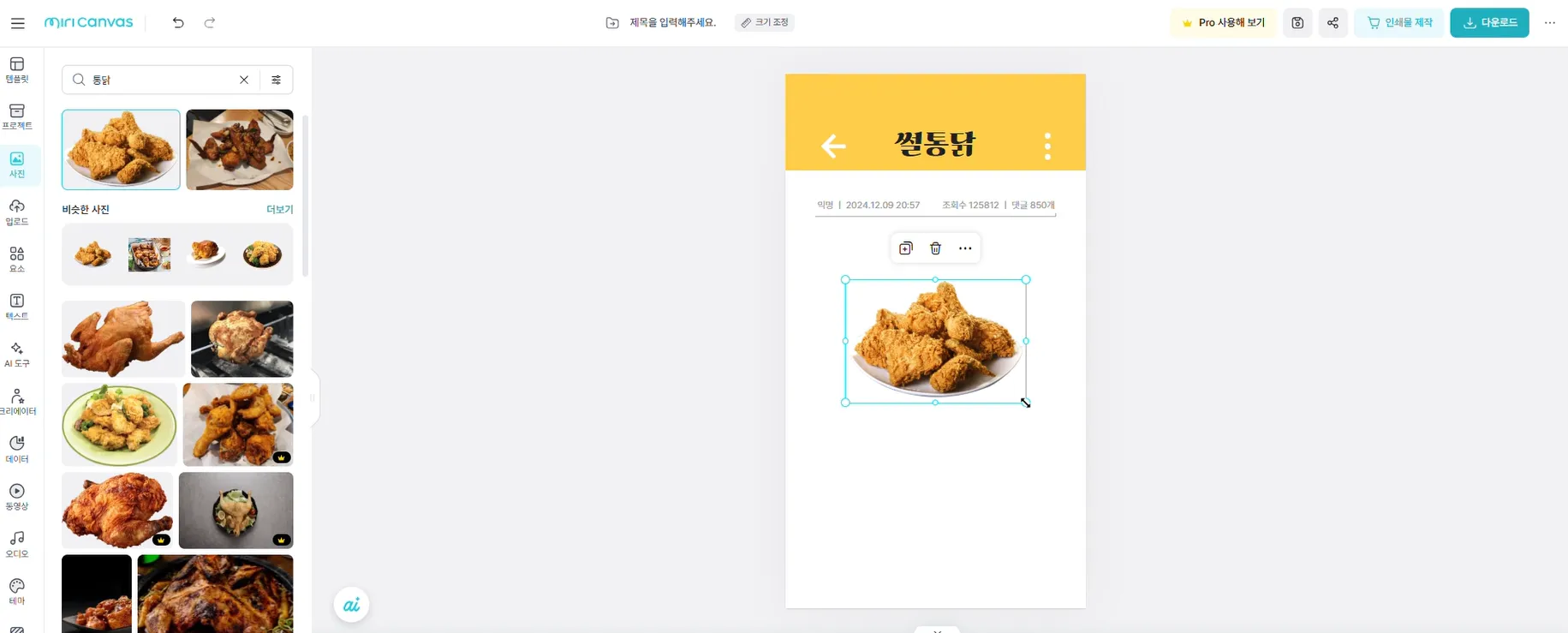Open the 요소 elements panel

(x=17, y=260)
